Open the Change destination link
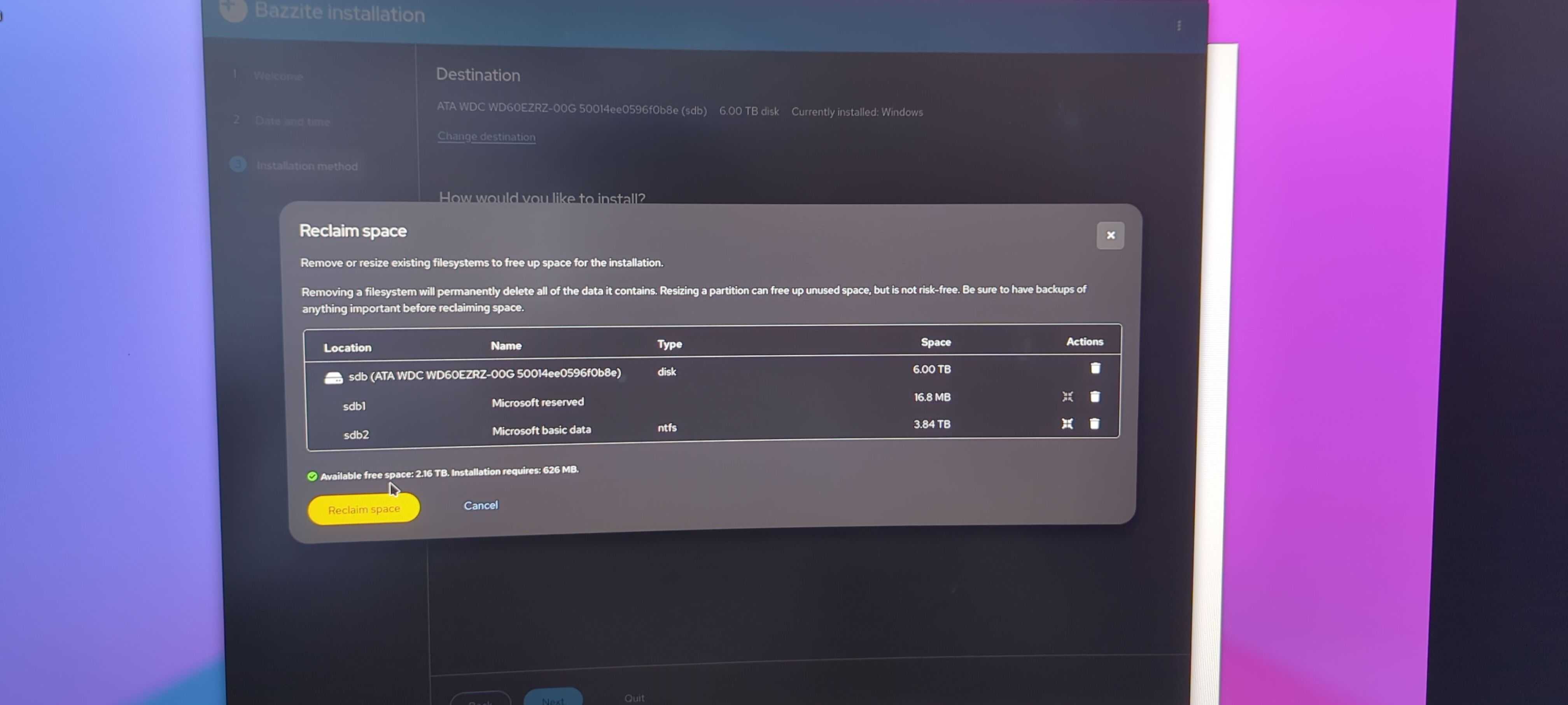Viewport: 1568px width, 705px height. point(486,137)
